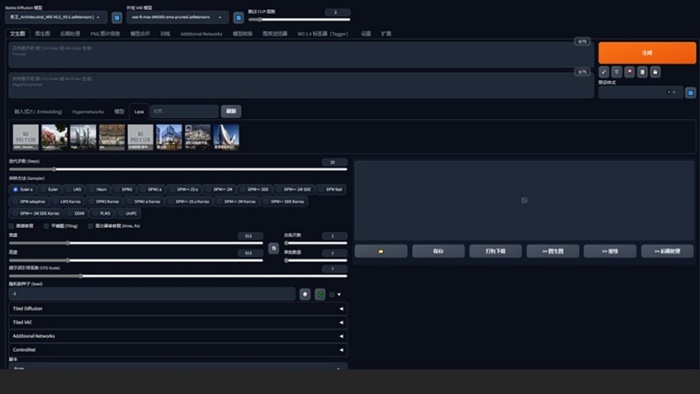Open the script dropdown showing None
This screenshot has height=394, width=700.
(x=178, y=367)
